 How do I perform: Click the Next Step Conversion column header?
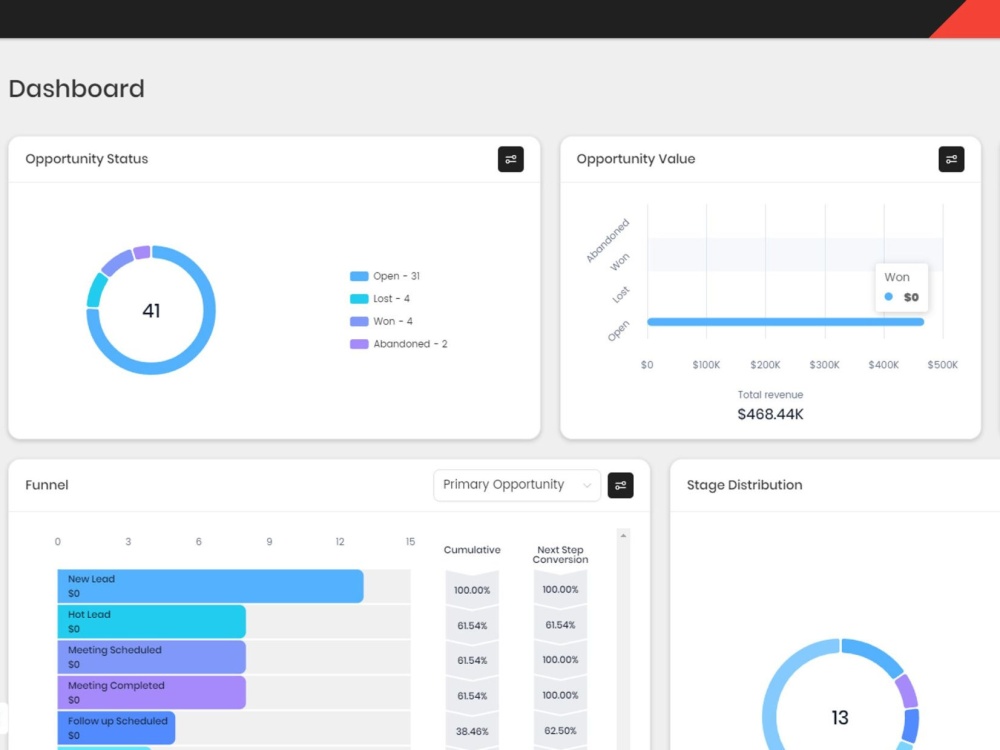click(x=560, y=554)
